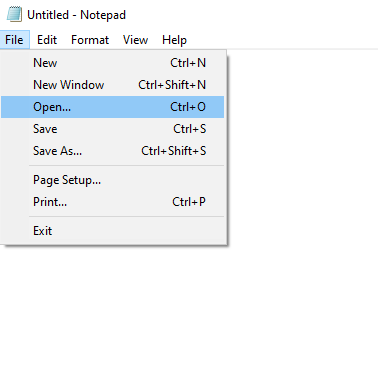Click the Ctrl+S shortcut label
The height and width of the screenshot is (383, 378).
[x=190, y=129]
